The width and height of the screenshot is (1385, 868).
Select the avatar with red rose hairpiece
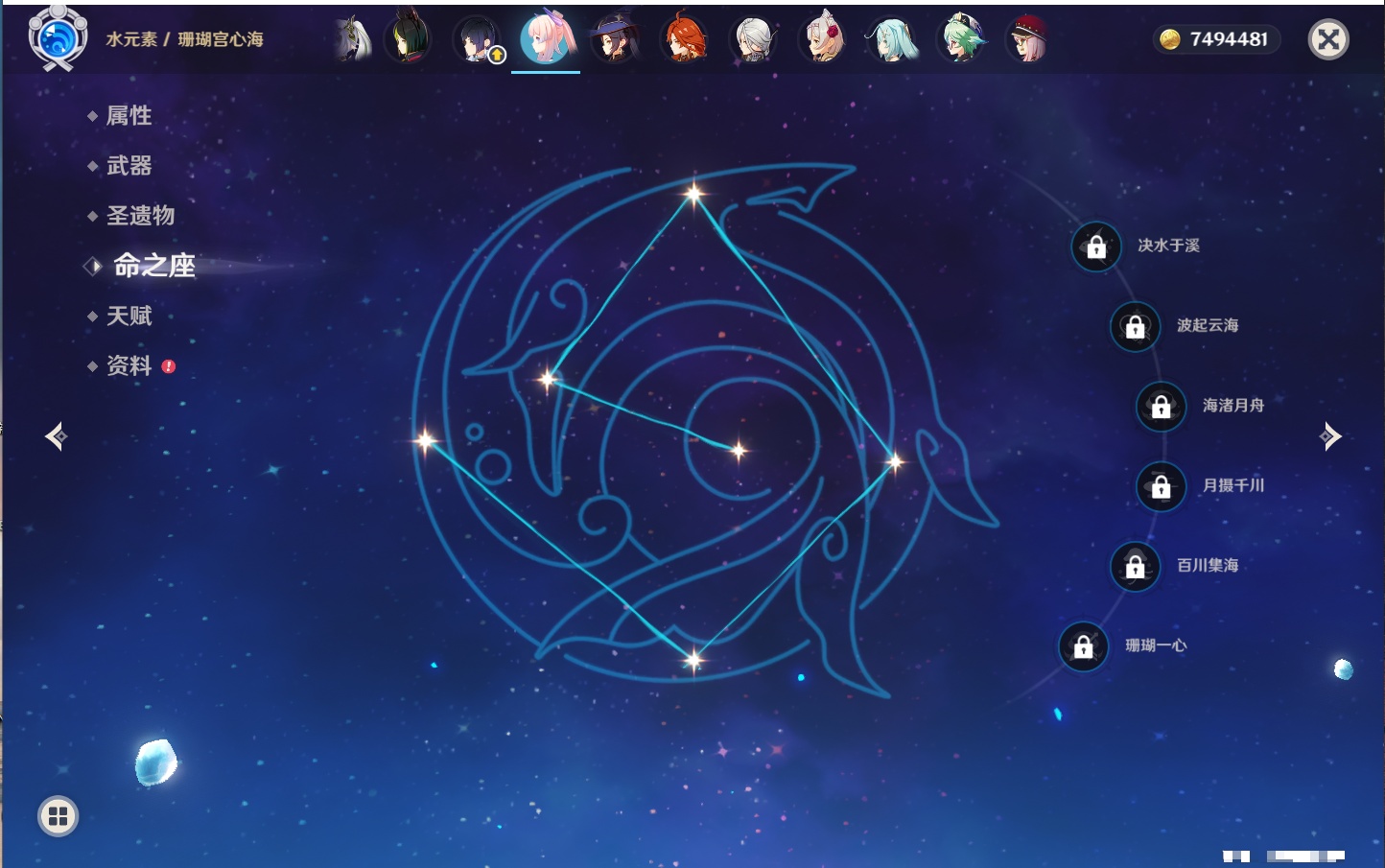tap(823, 39)
